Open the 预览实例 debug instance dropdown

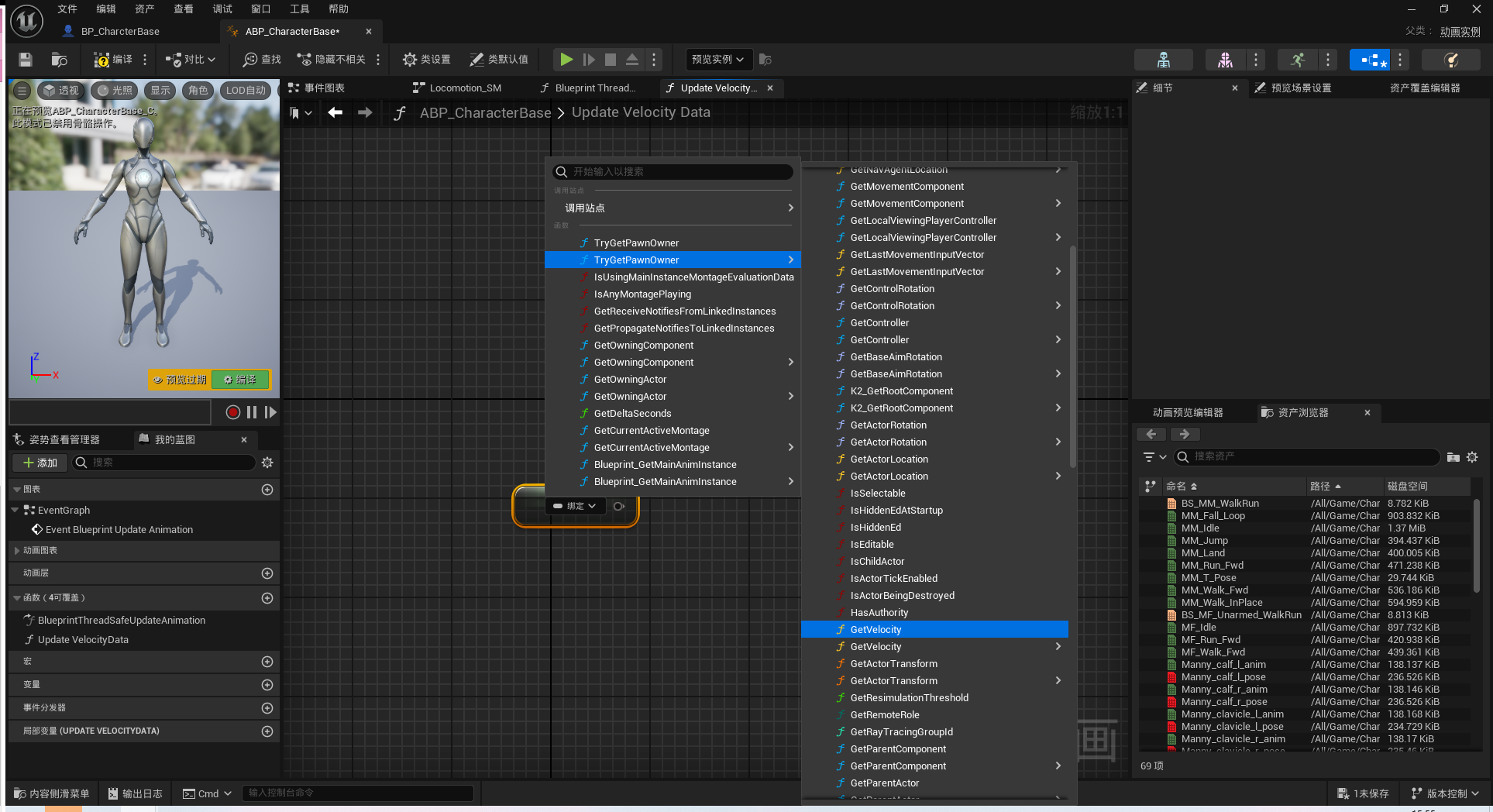718,60
